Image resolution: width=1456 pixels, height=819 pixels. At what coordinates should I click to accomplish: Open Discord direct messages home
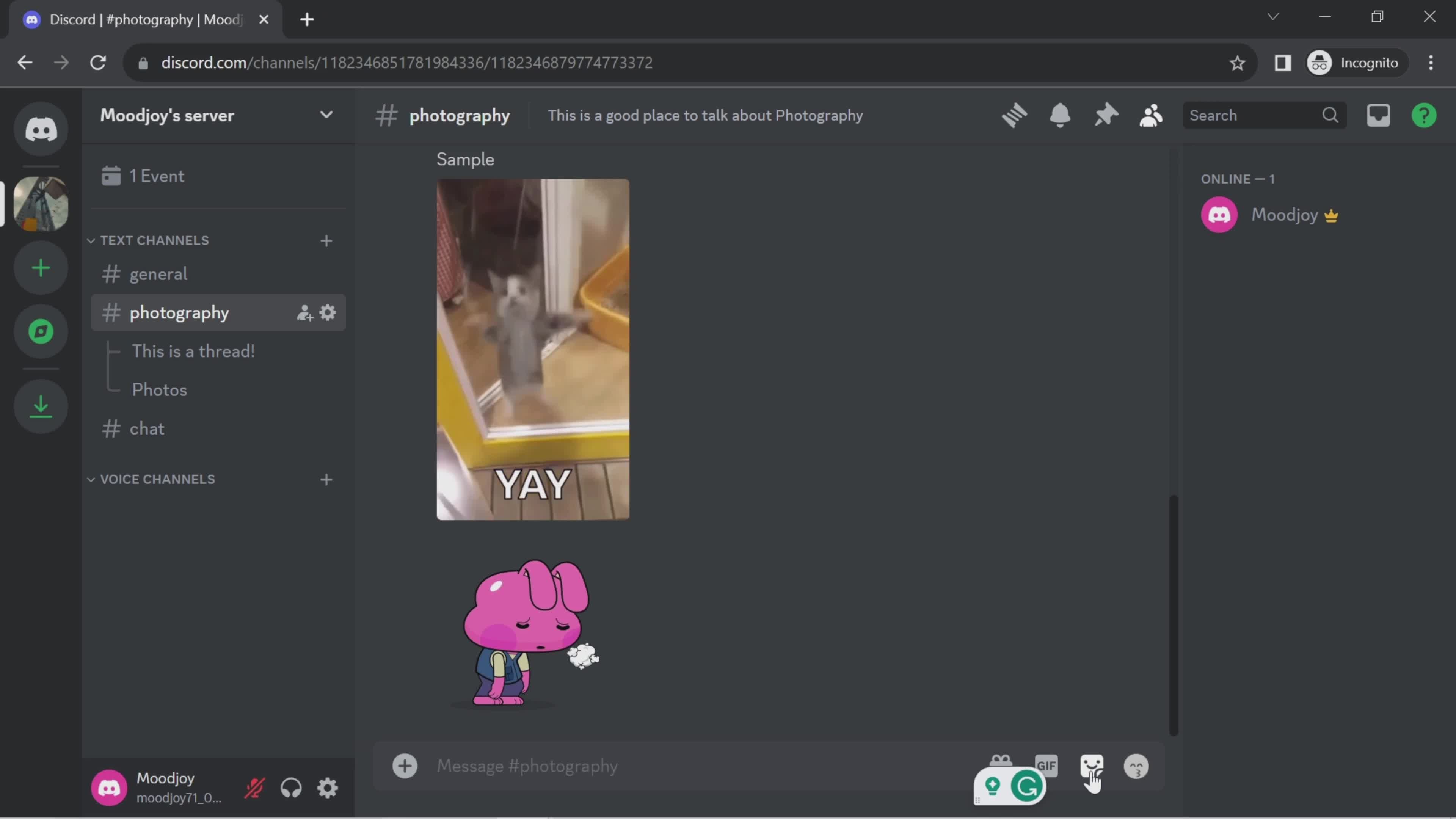tap(41, 129)
